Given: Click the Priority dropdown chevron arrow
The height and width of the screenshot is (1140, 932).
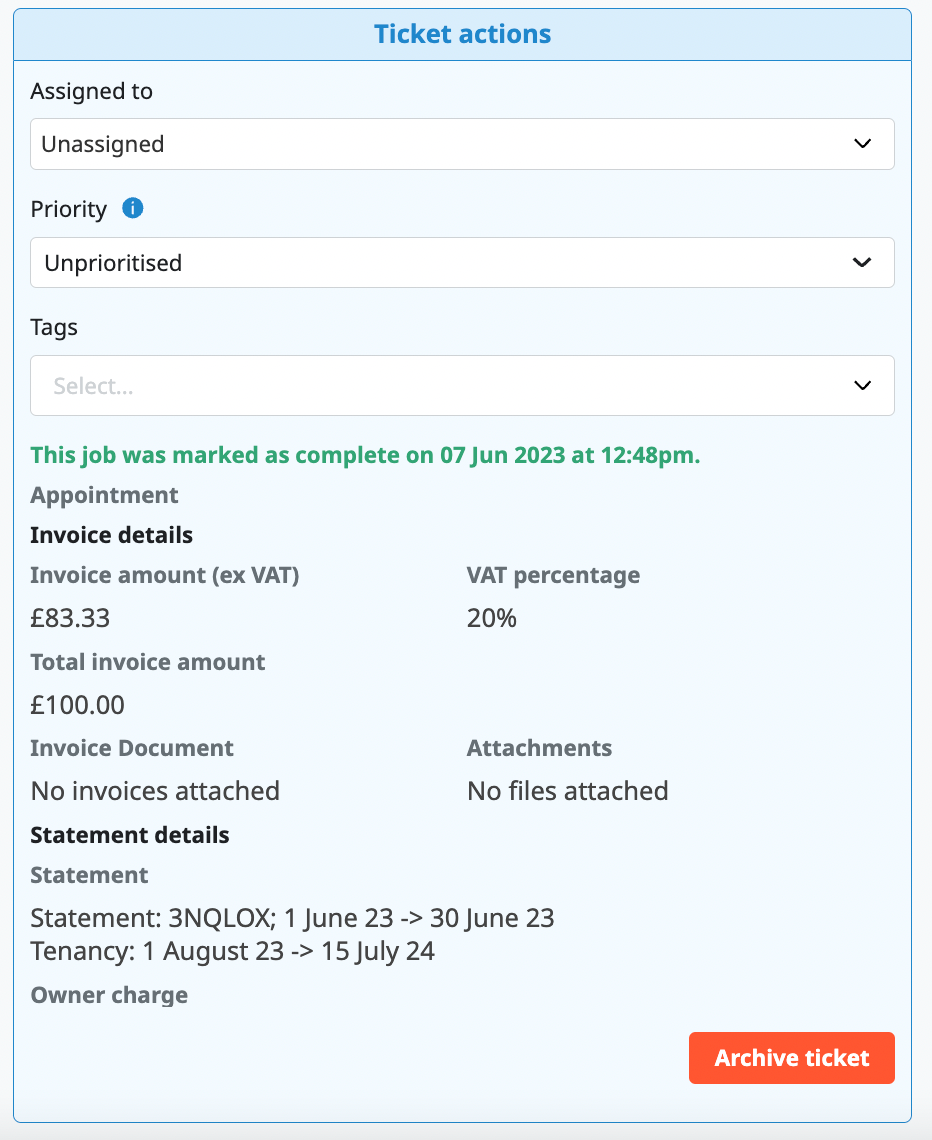Looking at the screenshot, I should [862, 263].
